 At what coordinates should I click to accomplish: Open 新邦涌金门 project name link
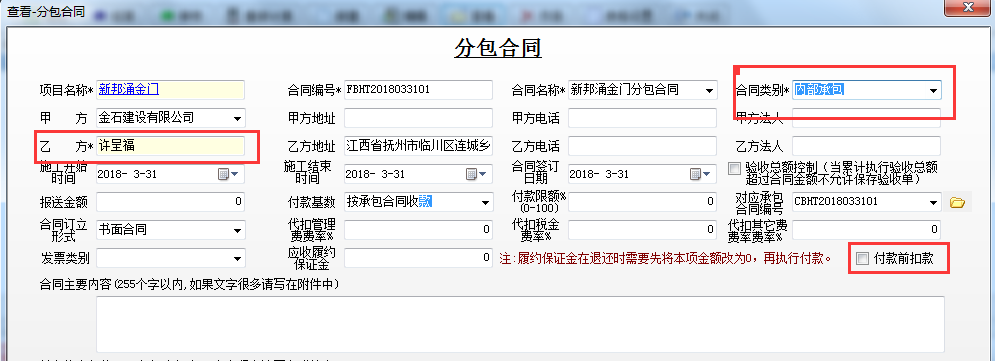(x=129, y=89)
